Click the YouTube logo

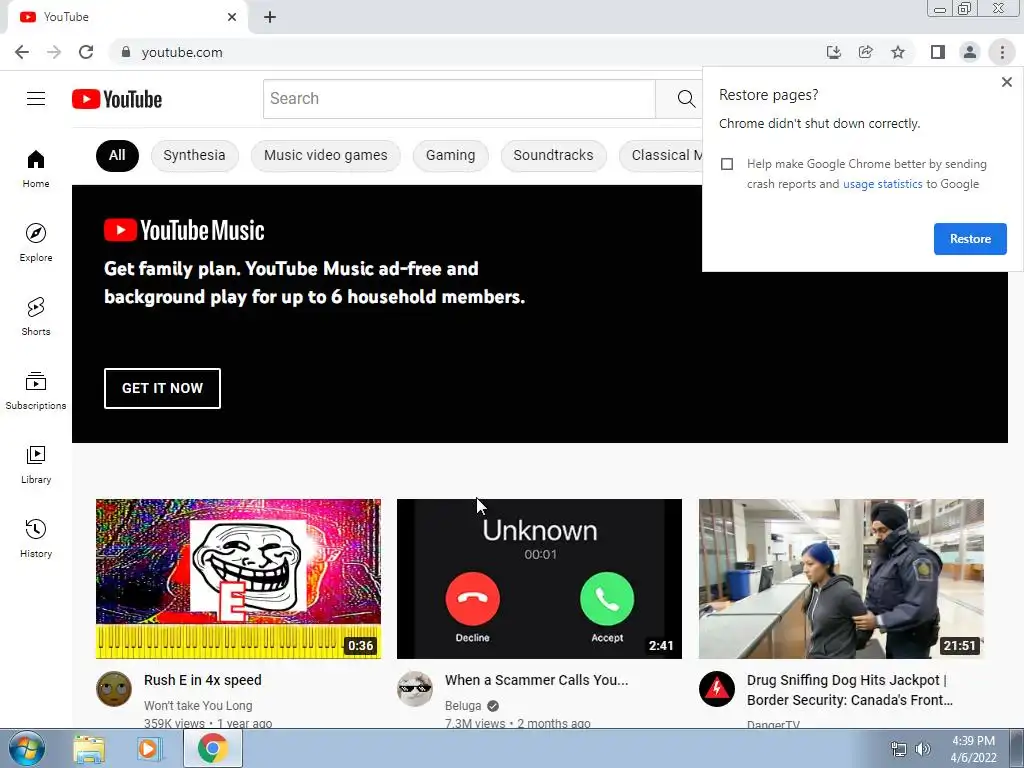117,99
